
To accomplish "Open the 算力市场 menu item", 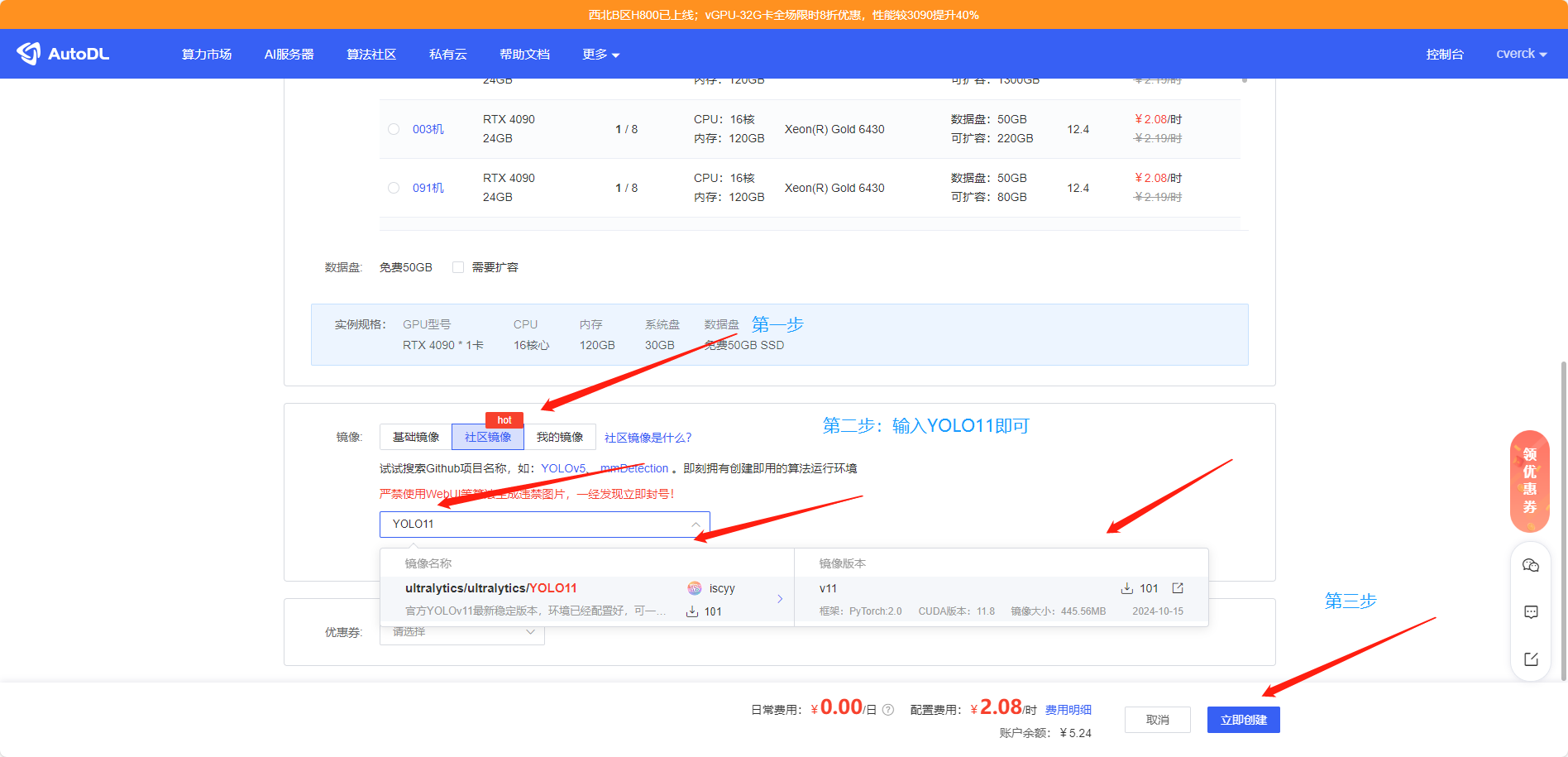I will [207, 54].
